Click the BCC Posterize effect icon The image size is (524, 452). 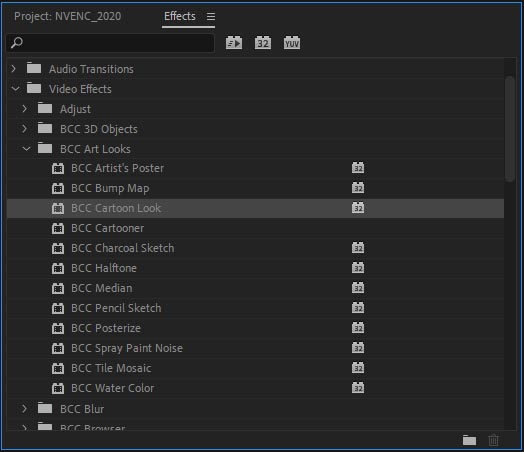(58, 328)
